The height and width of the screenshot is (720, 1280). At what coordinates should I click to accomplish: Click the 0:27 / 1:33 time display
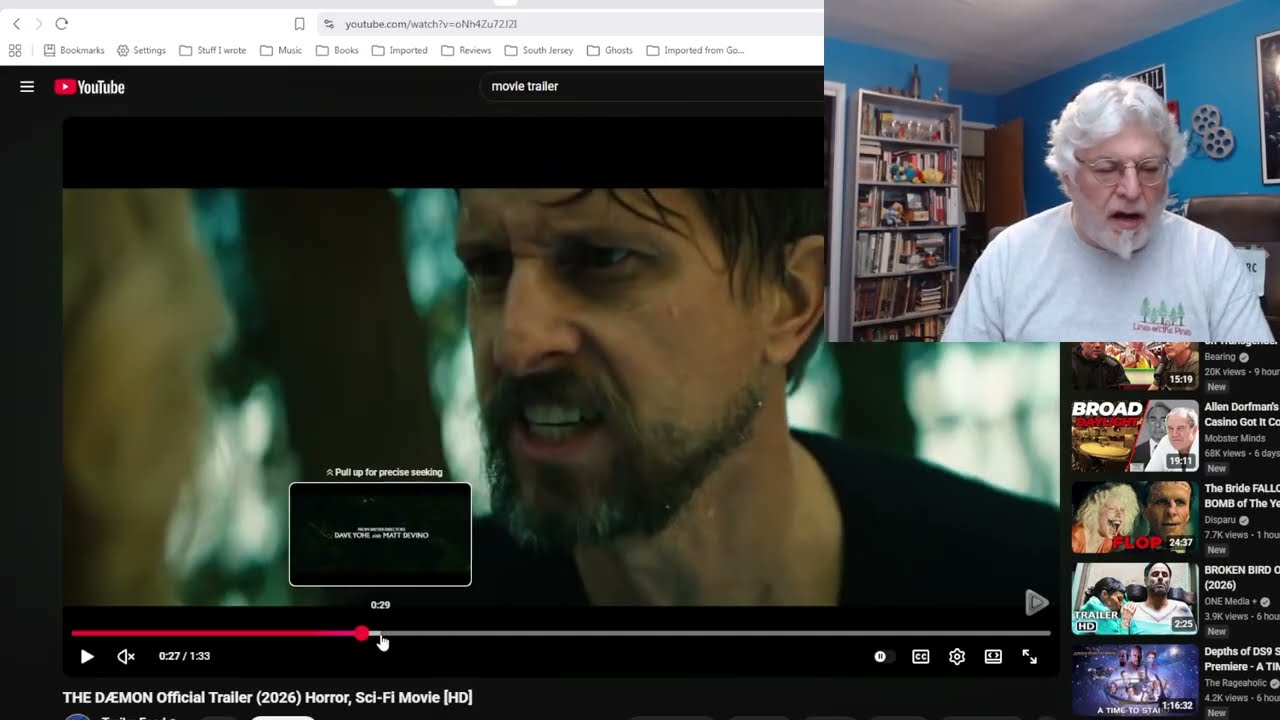pos(184,656)
